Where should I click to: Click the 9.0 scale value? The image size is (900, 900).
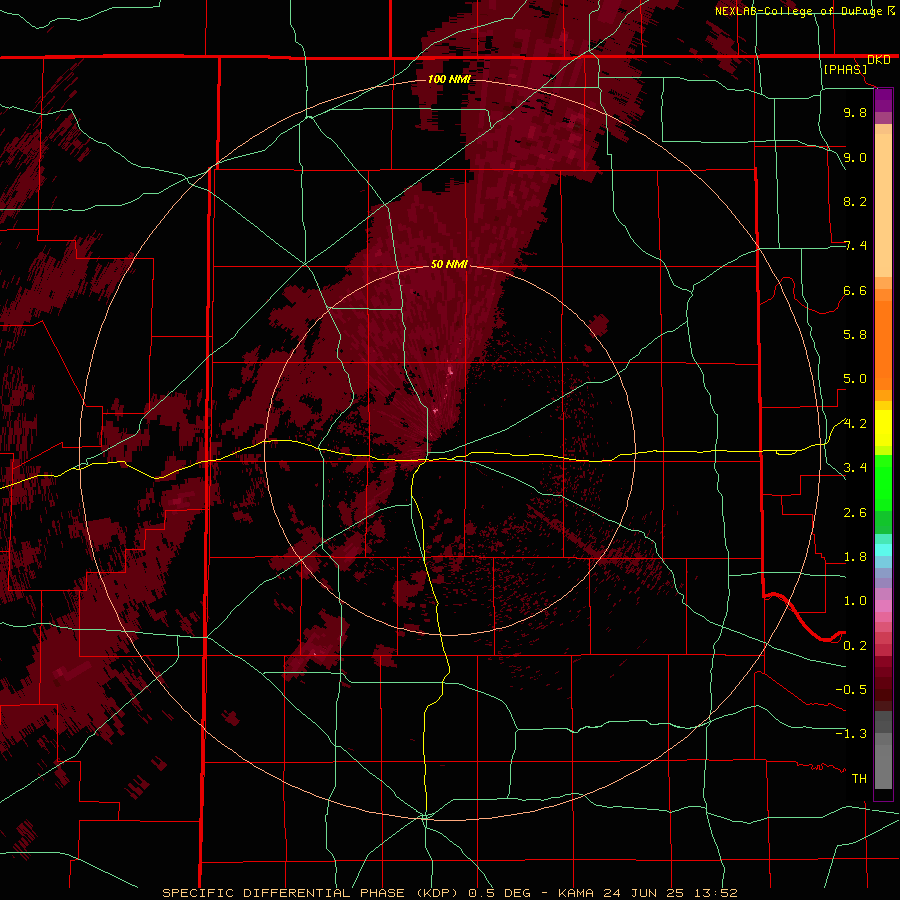point(855,157)
